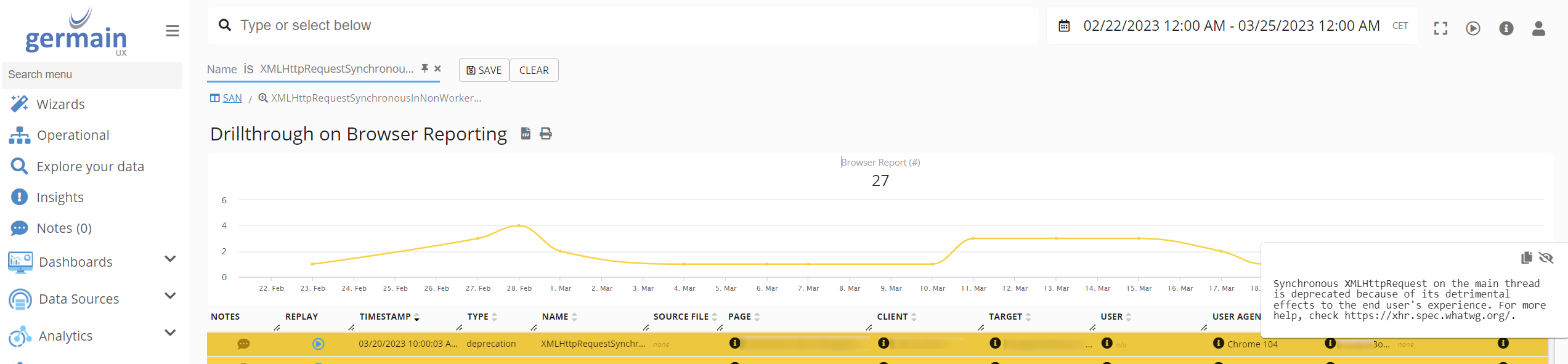
Task: Open the user profile icon
Action: coord(1538,28)
